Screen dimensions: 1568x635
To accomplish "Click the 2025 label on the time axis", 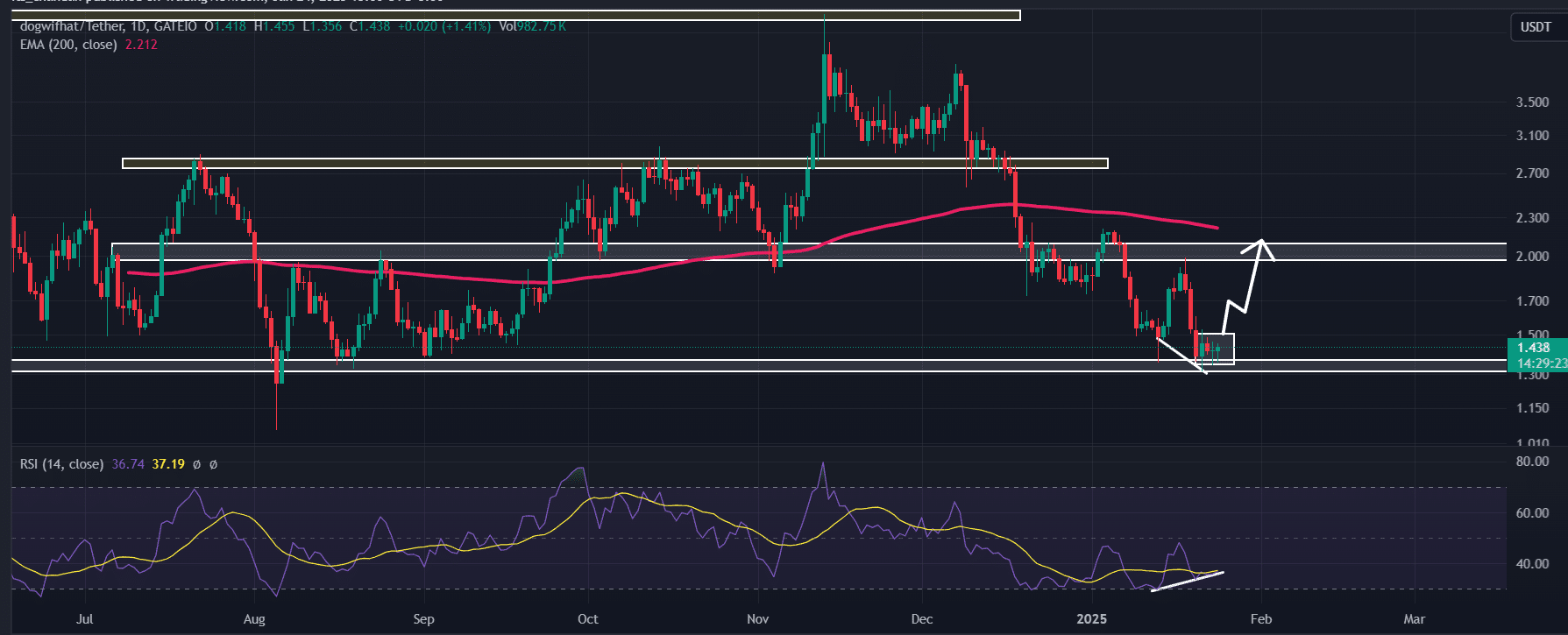I will point(1091,619).
